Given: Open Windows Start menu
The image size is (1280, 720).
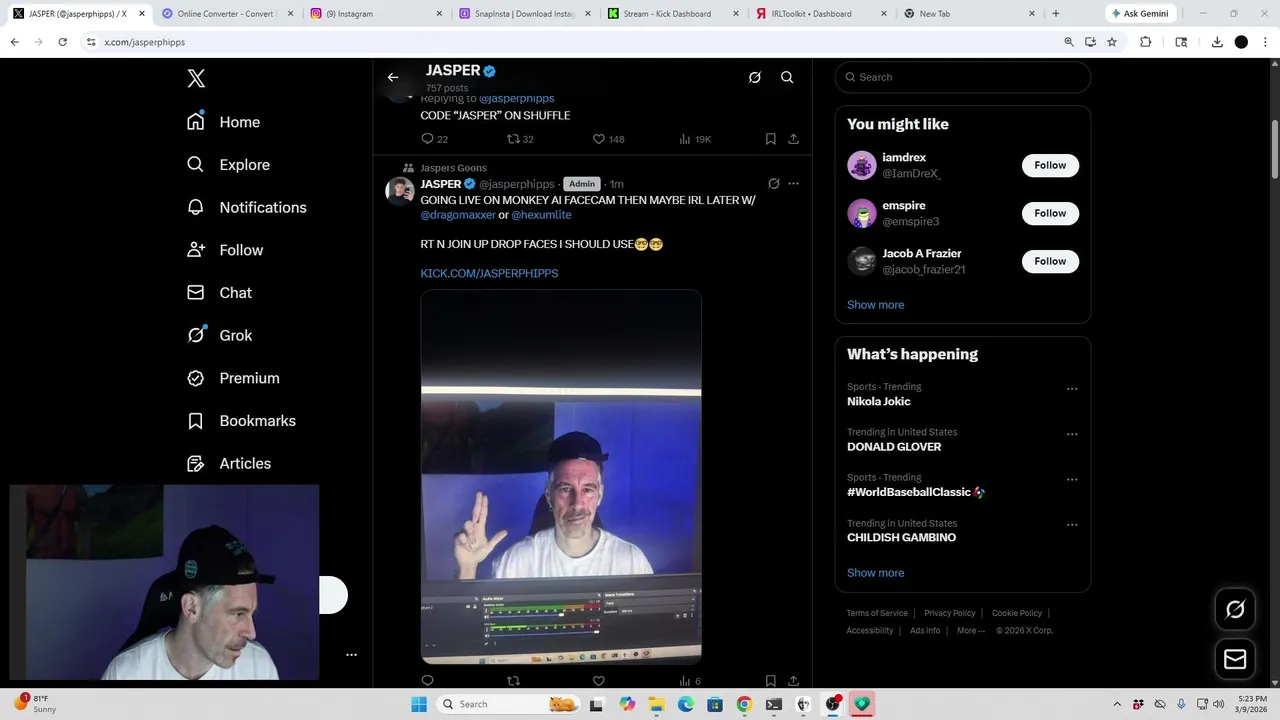Looking at the screenshot, I should 419,704.
